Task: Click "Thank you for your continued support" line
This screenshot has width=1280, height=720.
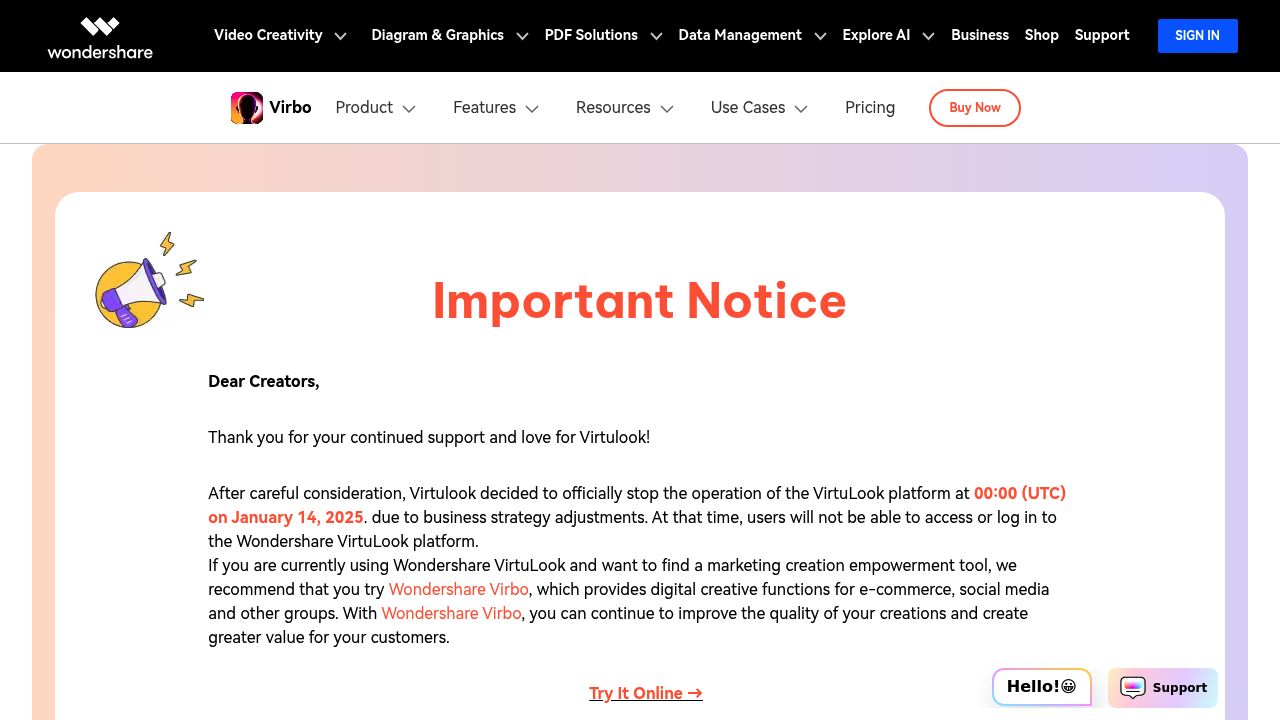Action: pos(429,437)
